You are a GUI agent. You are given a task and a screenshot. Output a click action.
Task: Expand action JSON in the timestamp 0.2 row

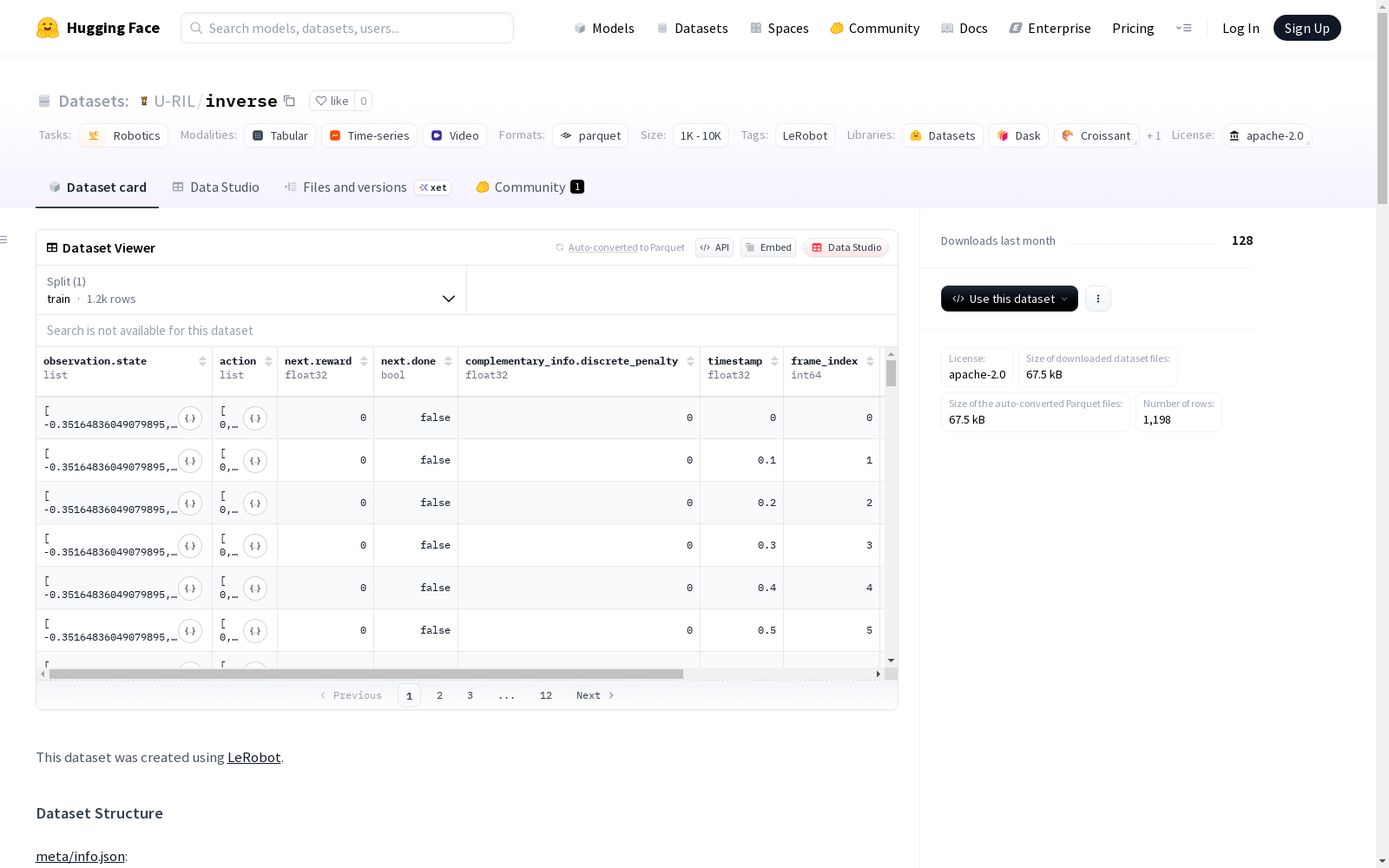[255, 503]
